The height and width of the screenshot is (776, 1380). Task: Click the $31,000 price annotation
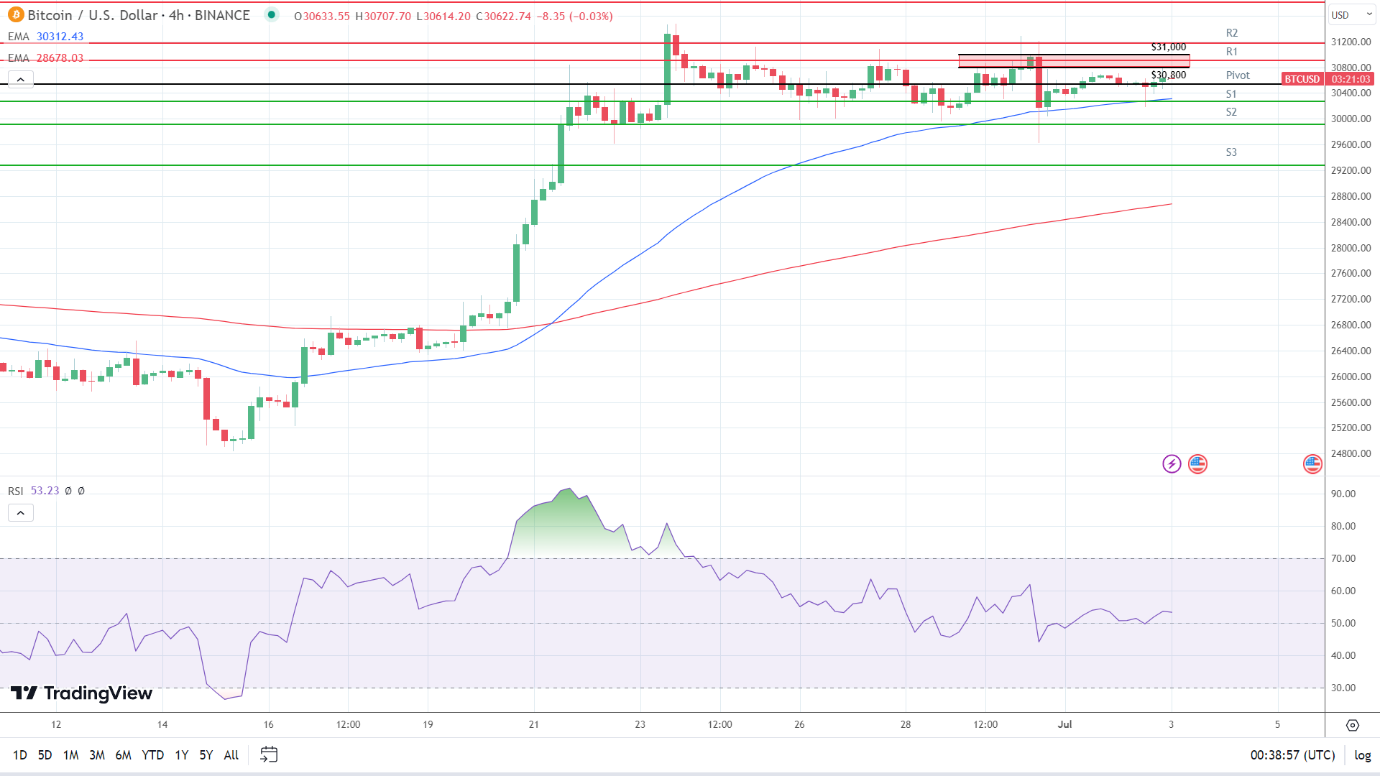[1168, 47]
